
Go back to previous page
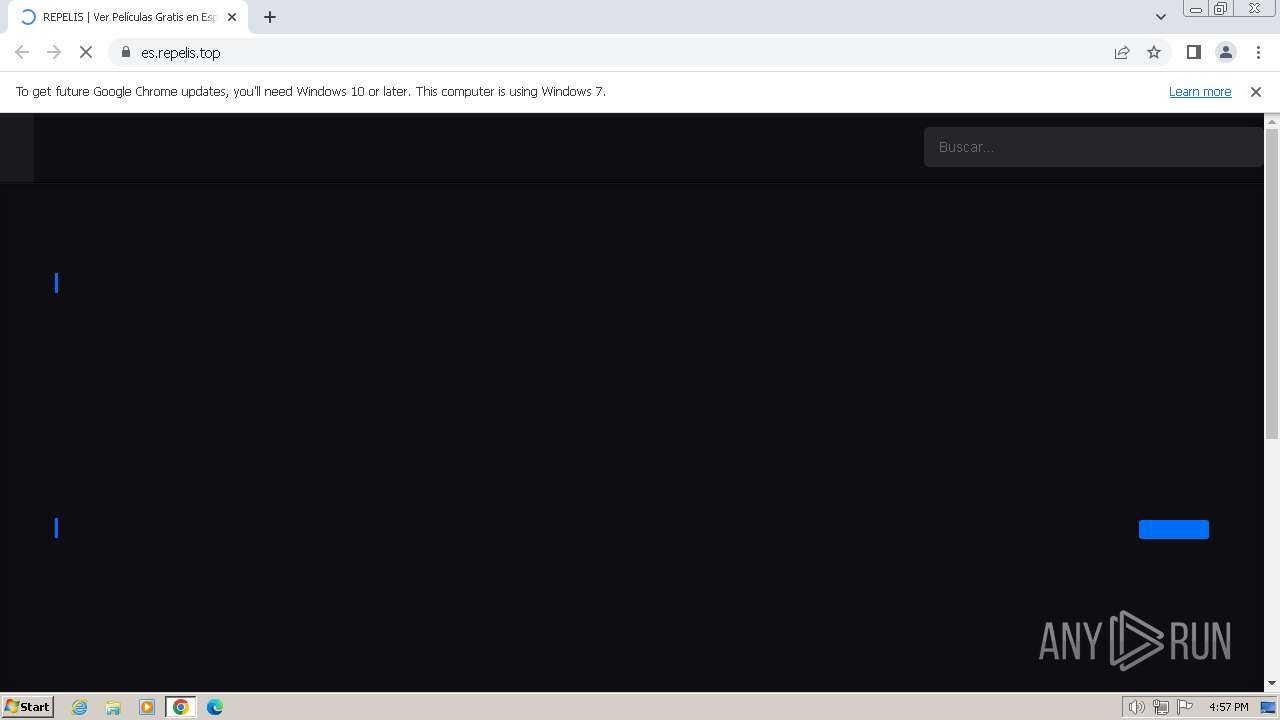[x=22, y=53]
